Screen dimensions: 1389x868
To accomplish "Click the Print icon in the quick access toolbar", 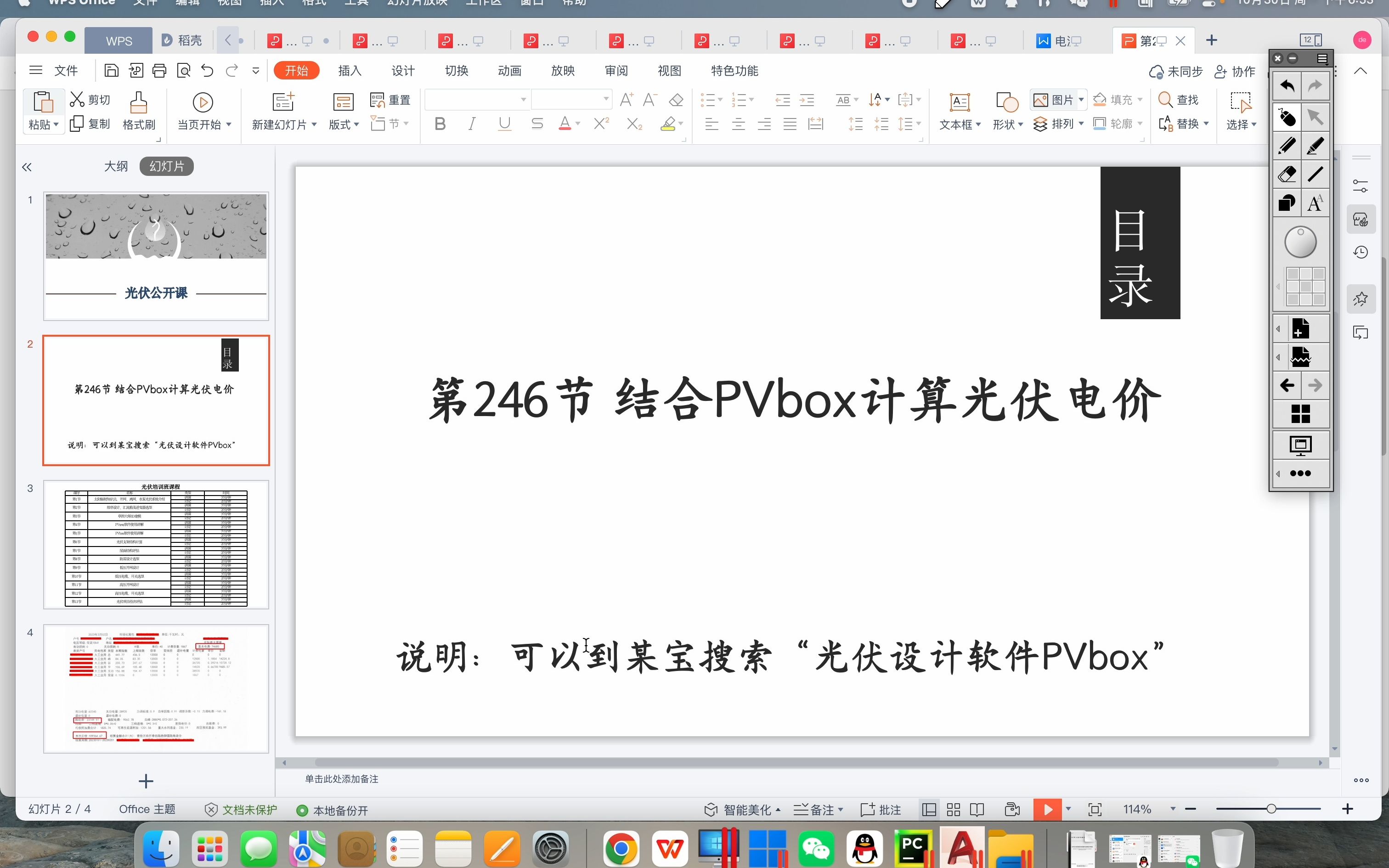I will (159, 70).
